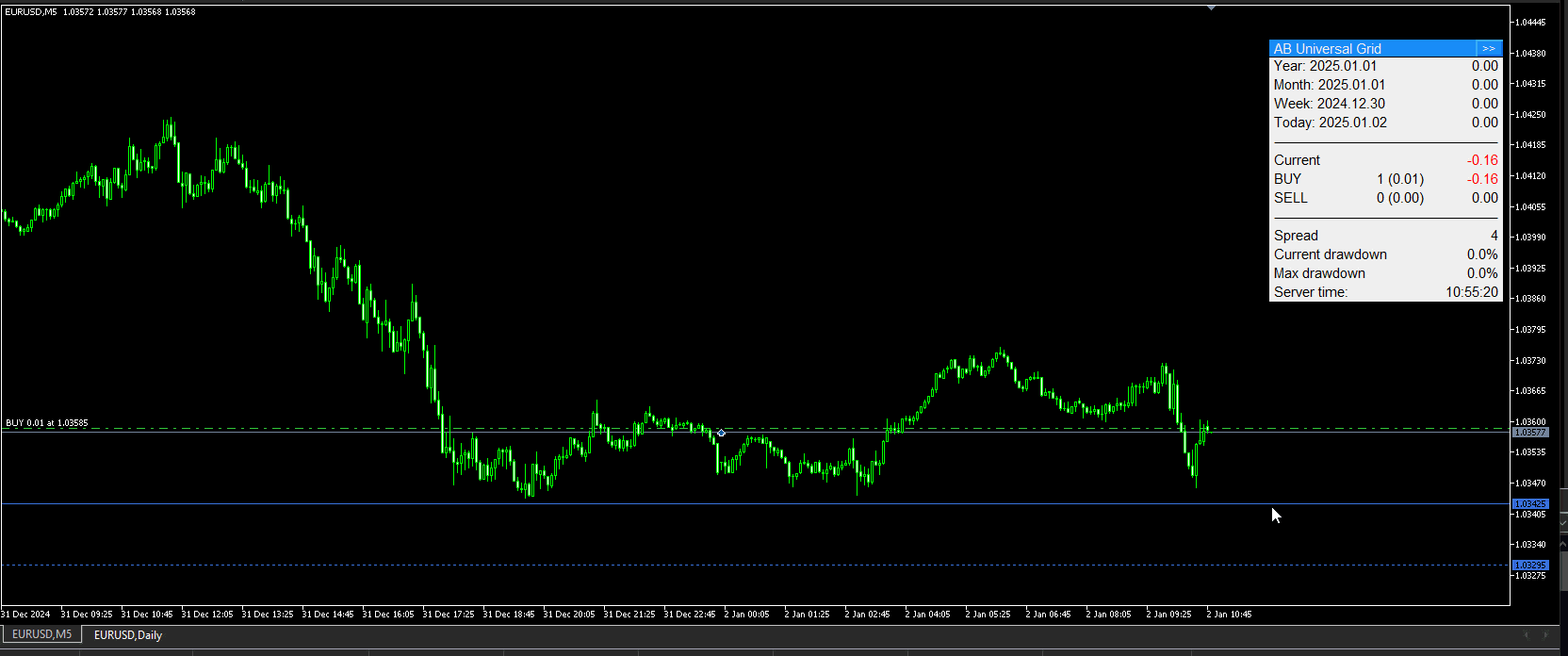Click the 1.03295 dashed line price tag
The height and width of the screenshot is (656, 1568).
coord(1530,566)
